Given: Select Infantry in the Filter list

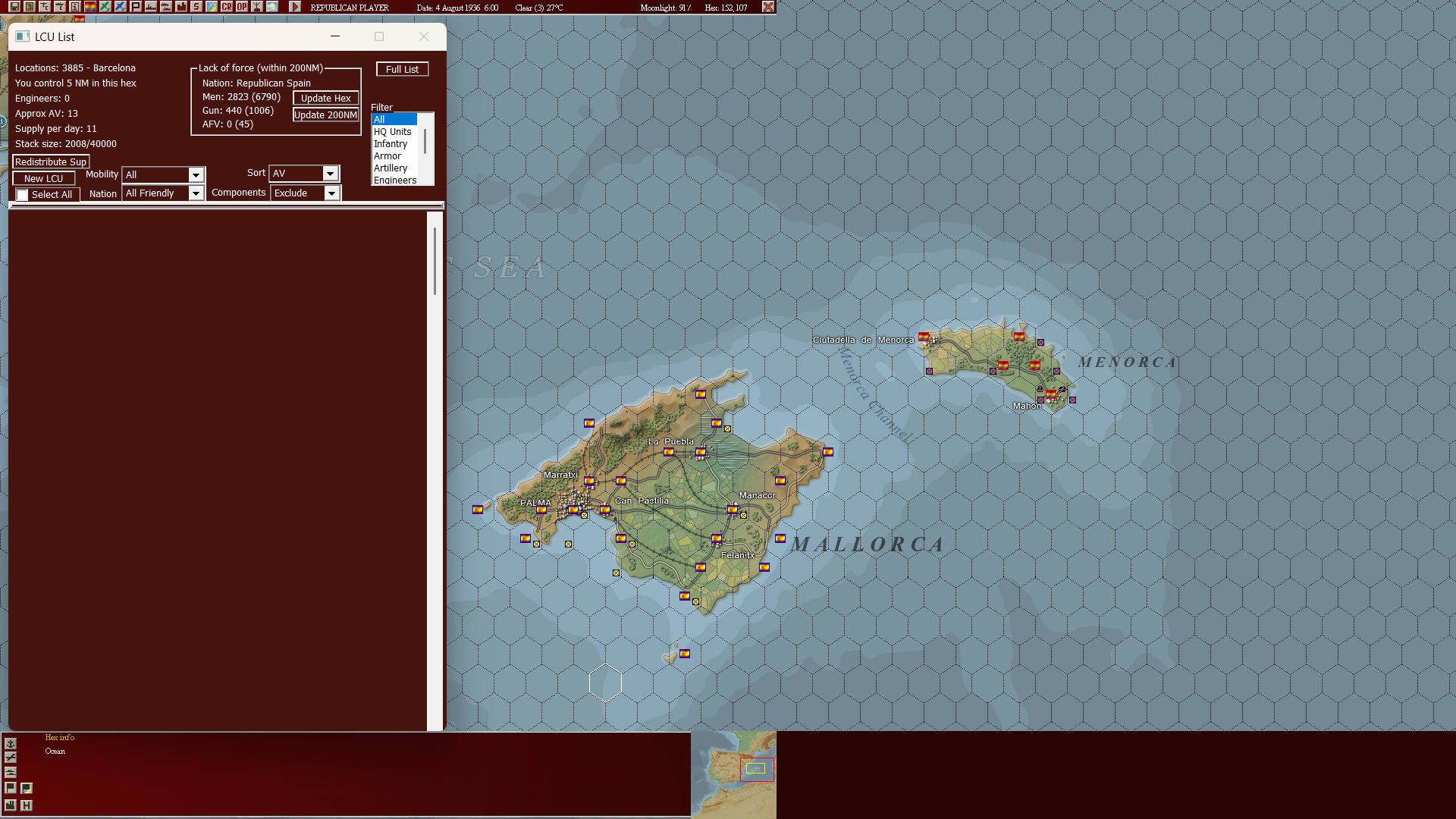Looking at the screenshot, I should coord(391,143).
